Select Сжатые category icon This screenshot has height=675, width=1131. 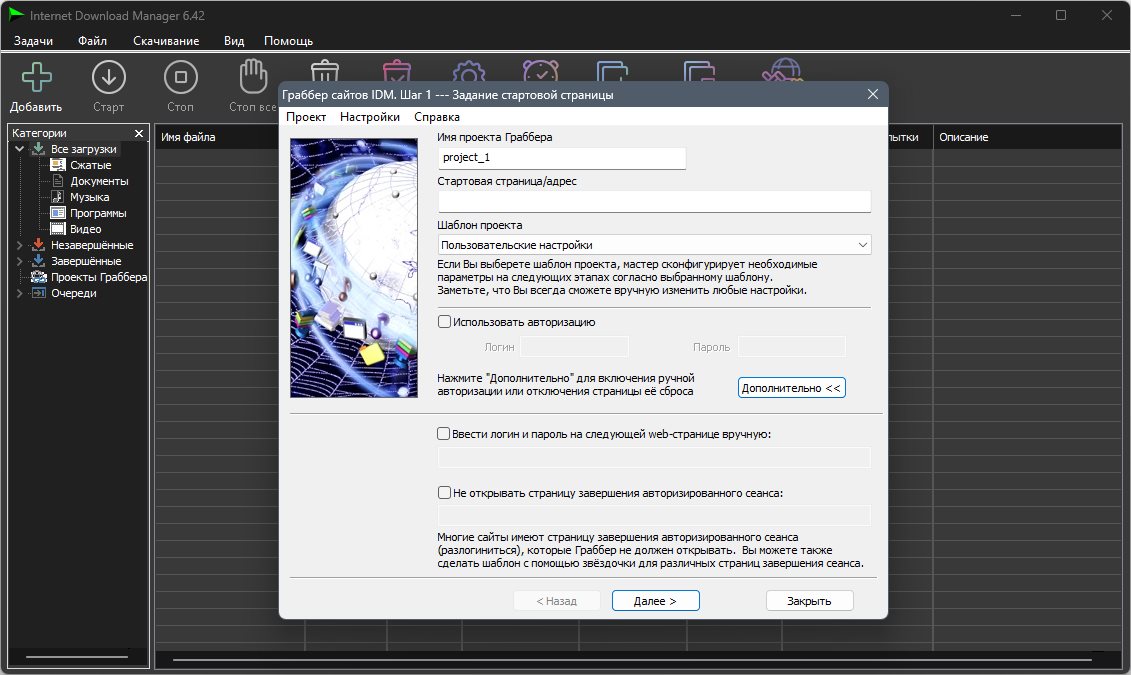pos(58,165)
